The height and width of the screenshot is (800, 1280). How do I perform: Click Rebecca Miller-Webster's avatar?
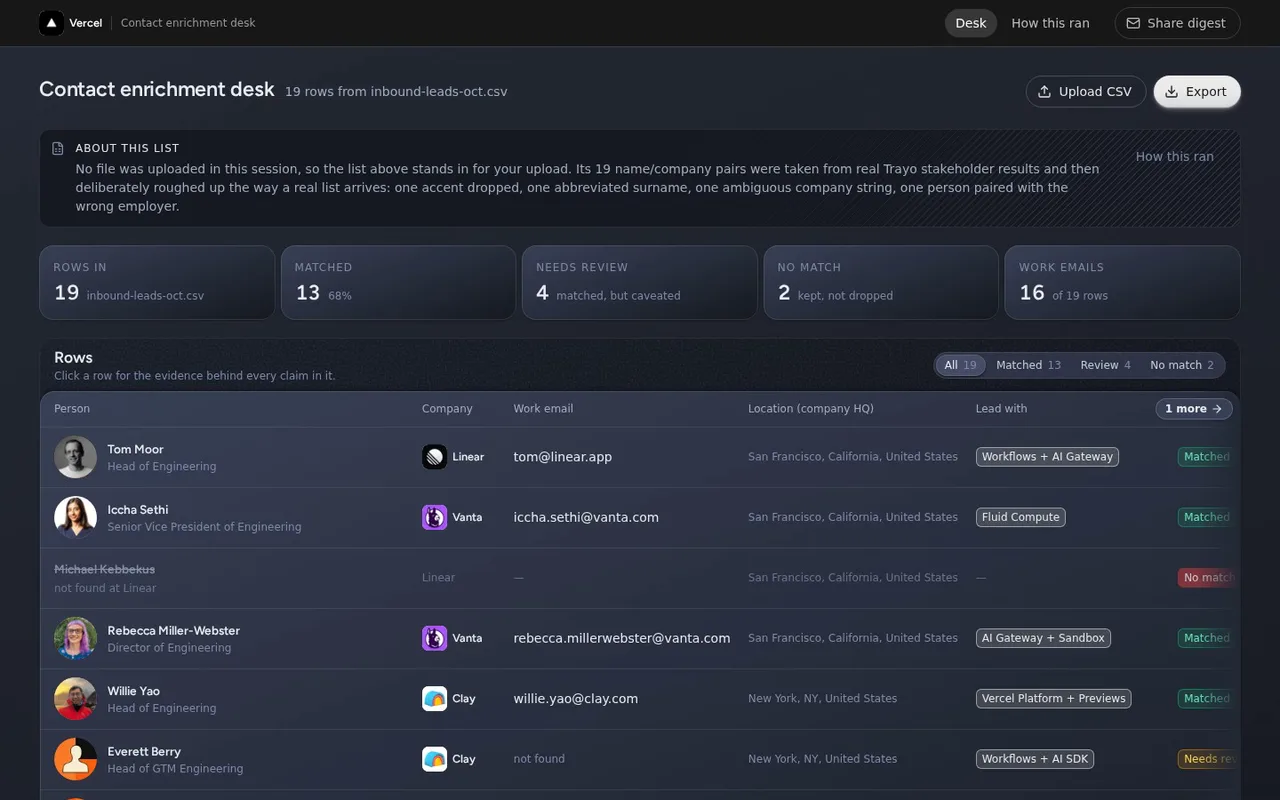pos(75,638)
